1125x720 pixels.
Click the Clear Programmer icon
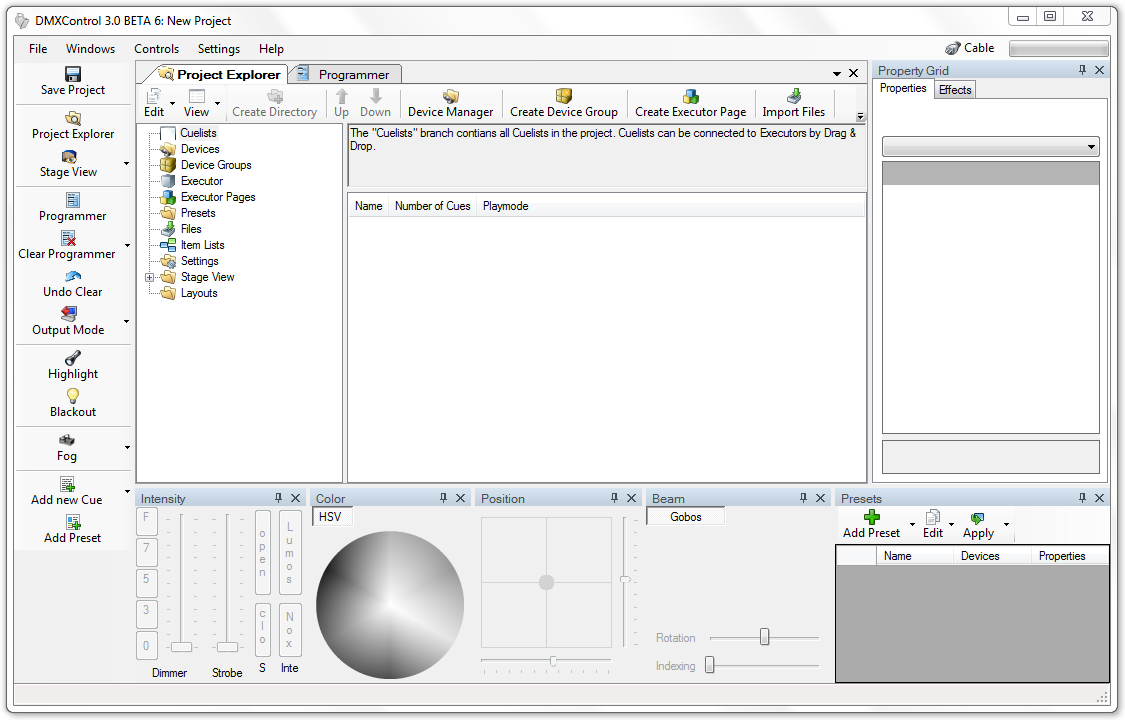68,238
